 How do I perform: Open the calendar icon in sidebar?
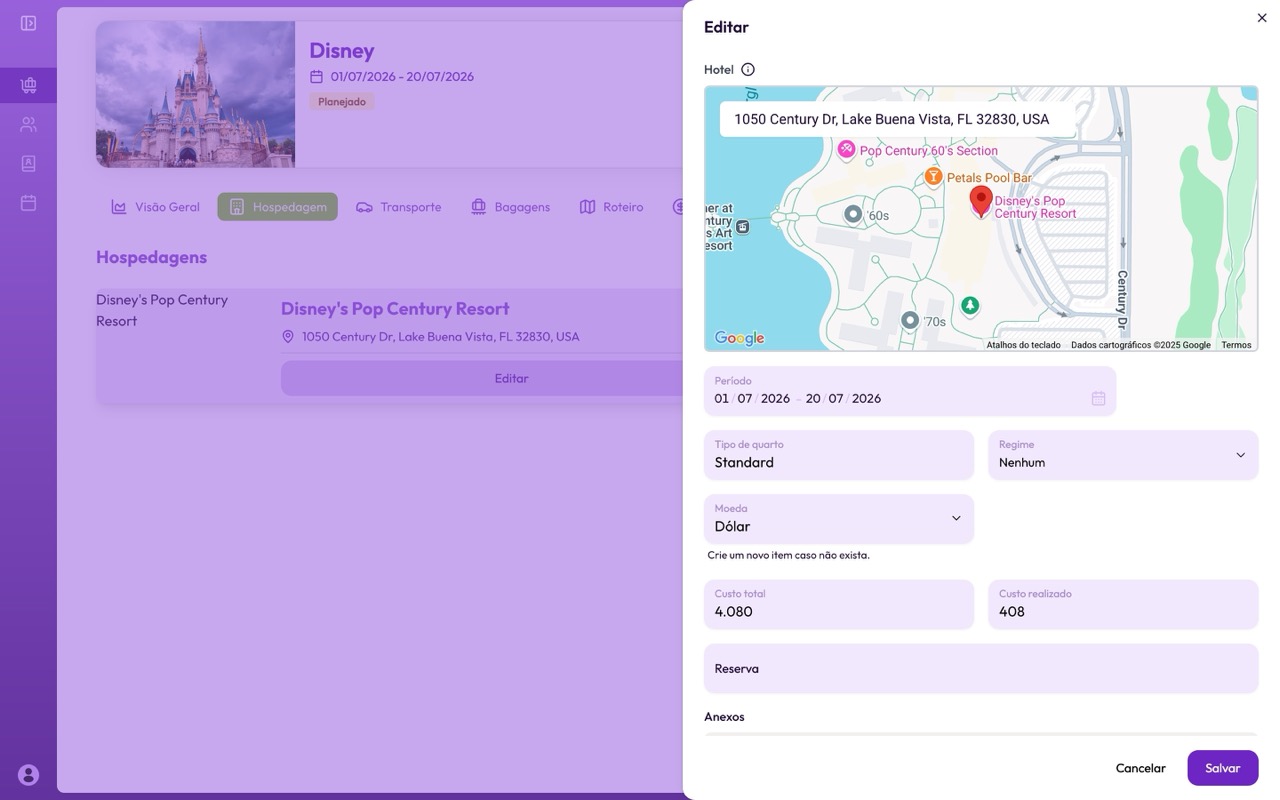(x=28, y=203)
